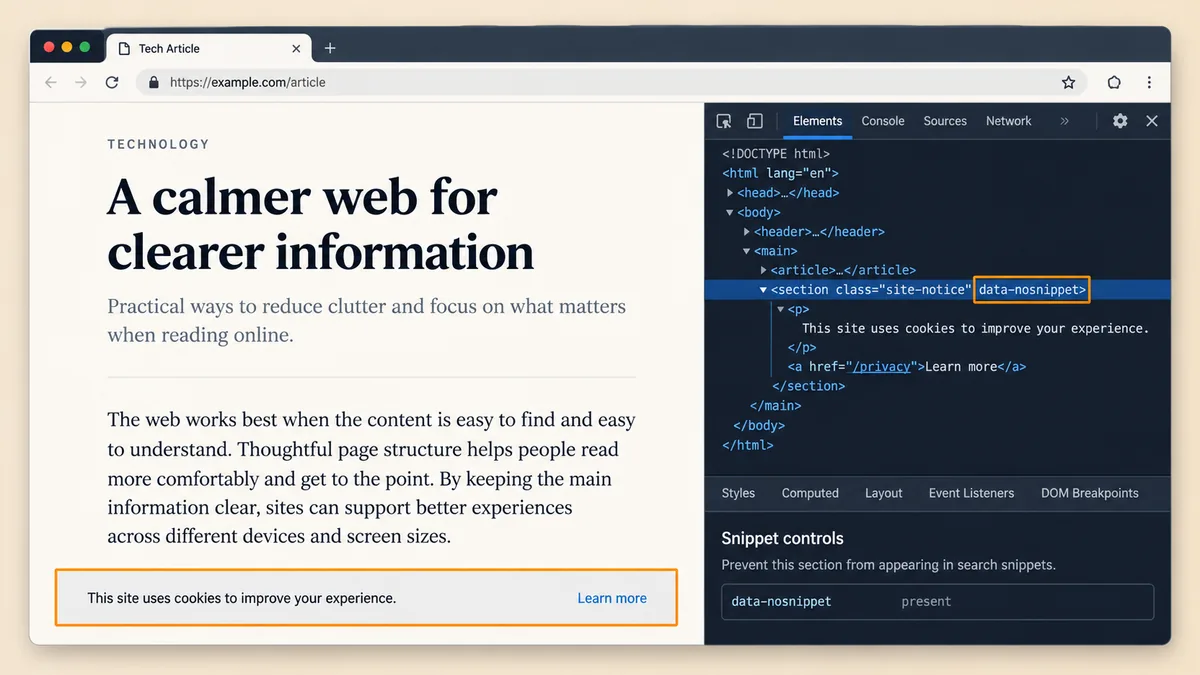Viewport: 1200px width, 675px height.
Task: Click the Learn more link in cookie banner
Action: (612, 598)
